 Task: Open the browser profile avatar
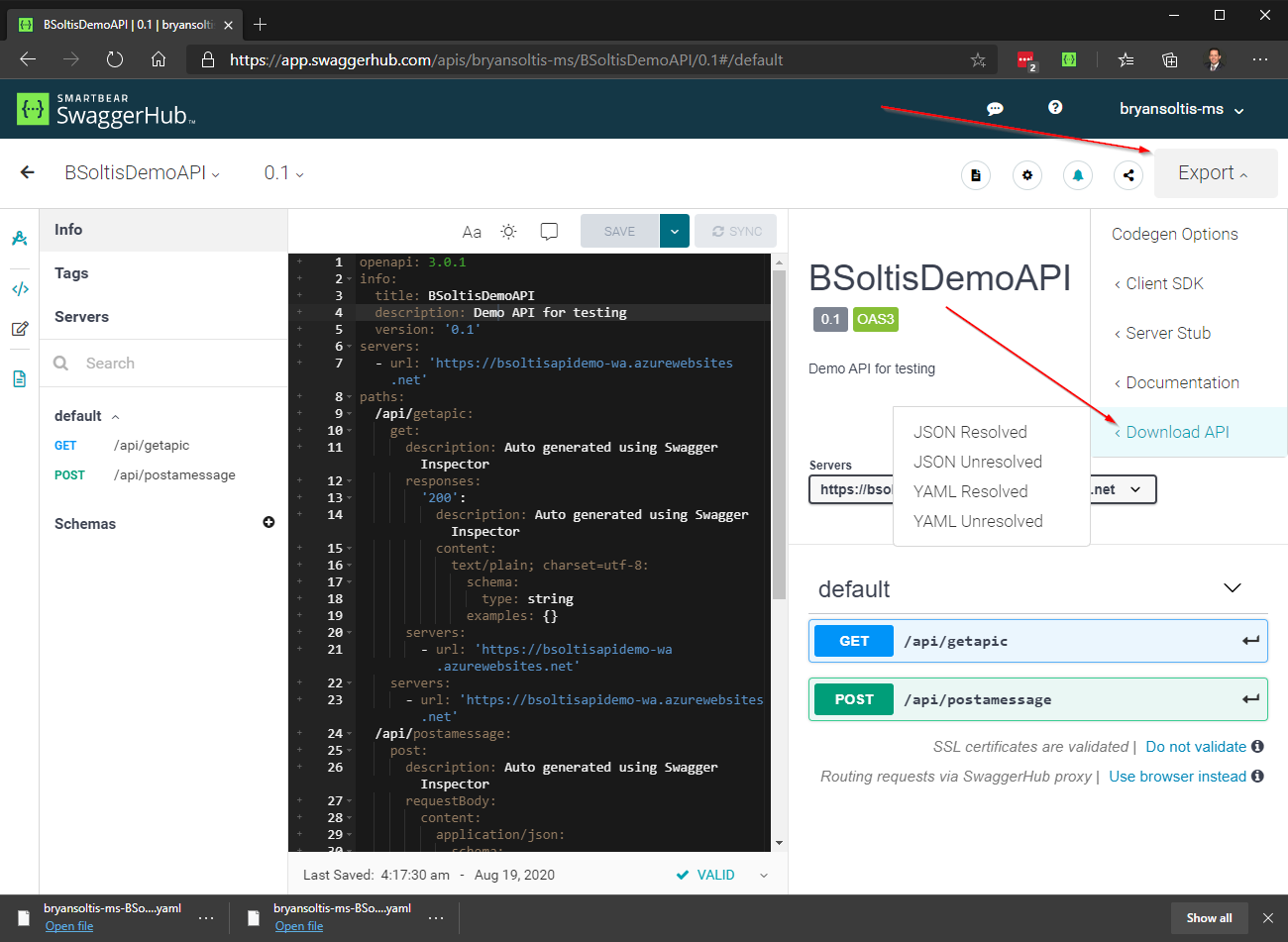point(1215,59)
